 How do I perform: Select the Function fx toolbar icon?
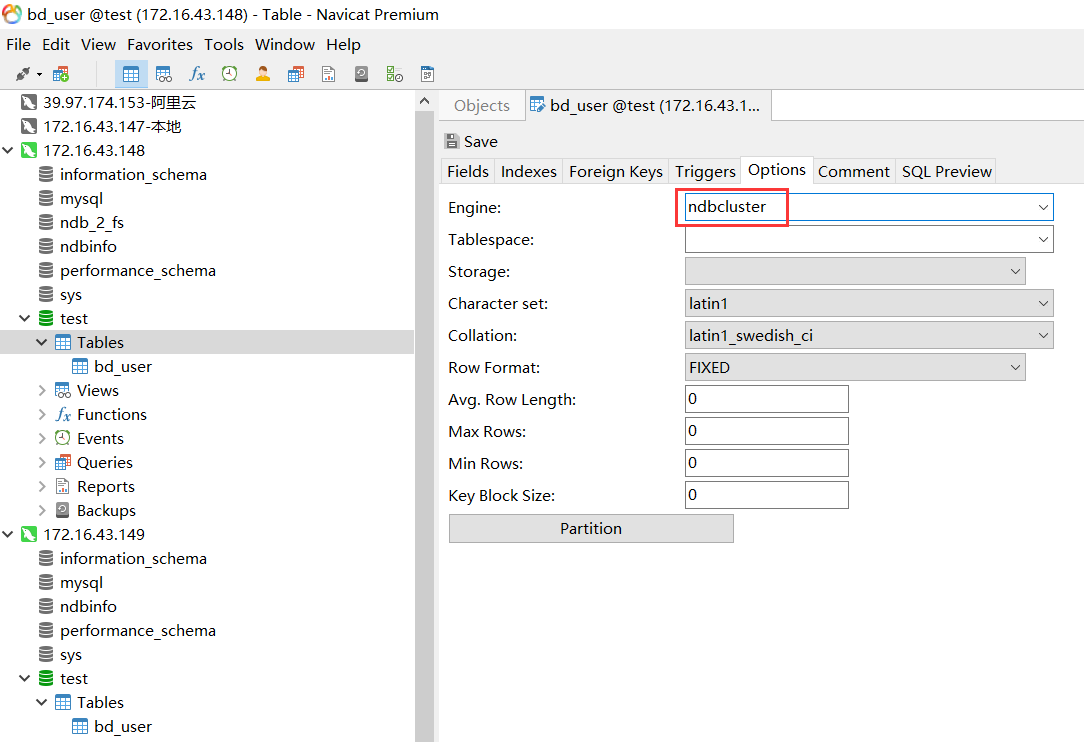point(197,74)
